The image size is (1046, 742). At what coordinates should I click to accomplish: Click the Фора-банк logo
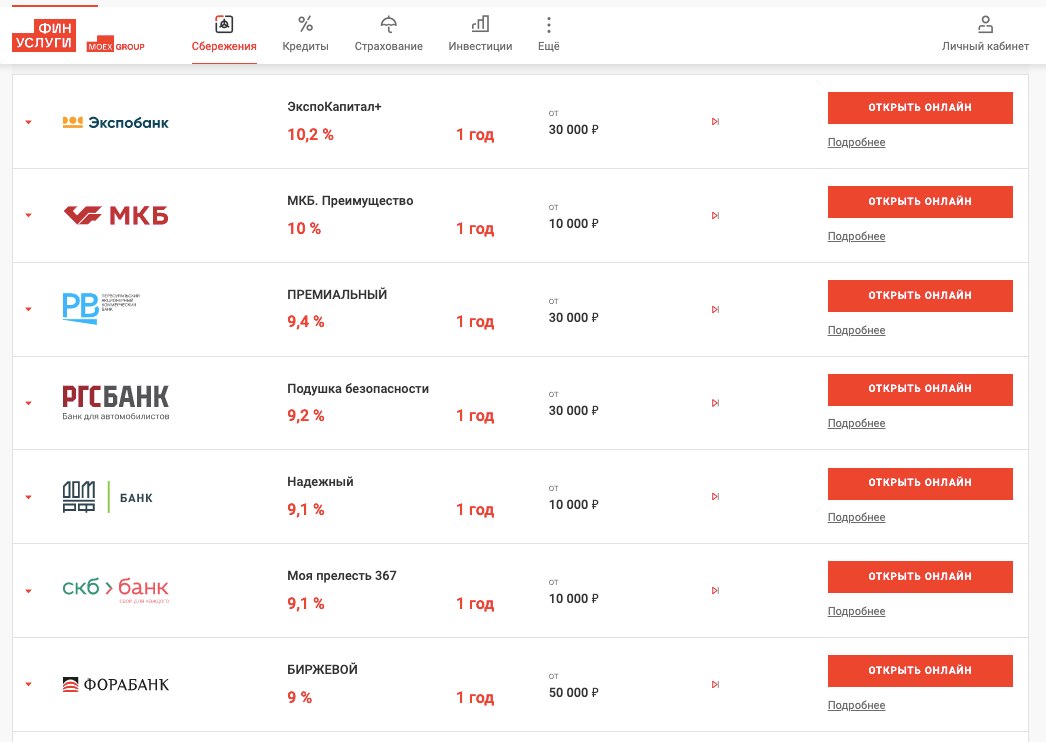(x=115, y=685)
